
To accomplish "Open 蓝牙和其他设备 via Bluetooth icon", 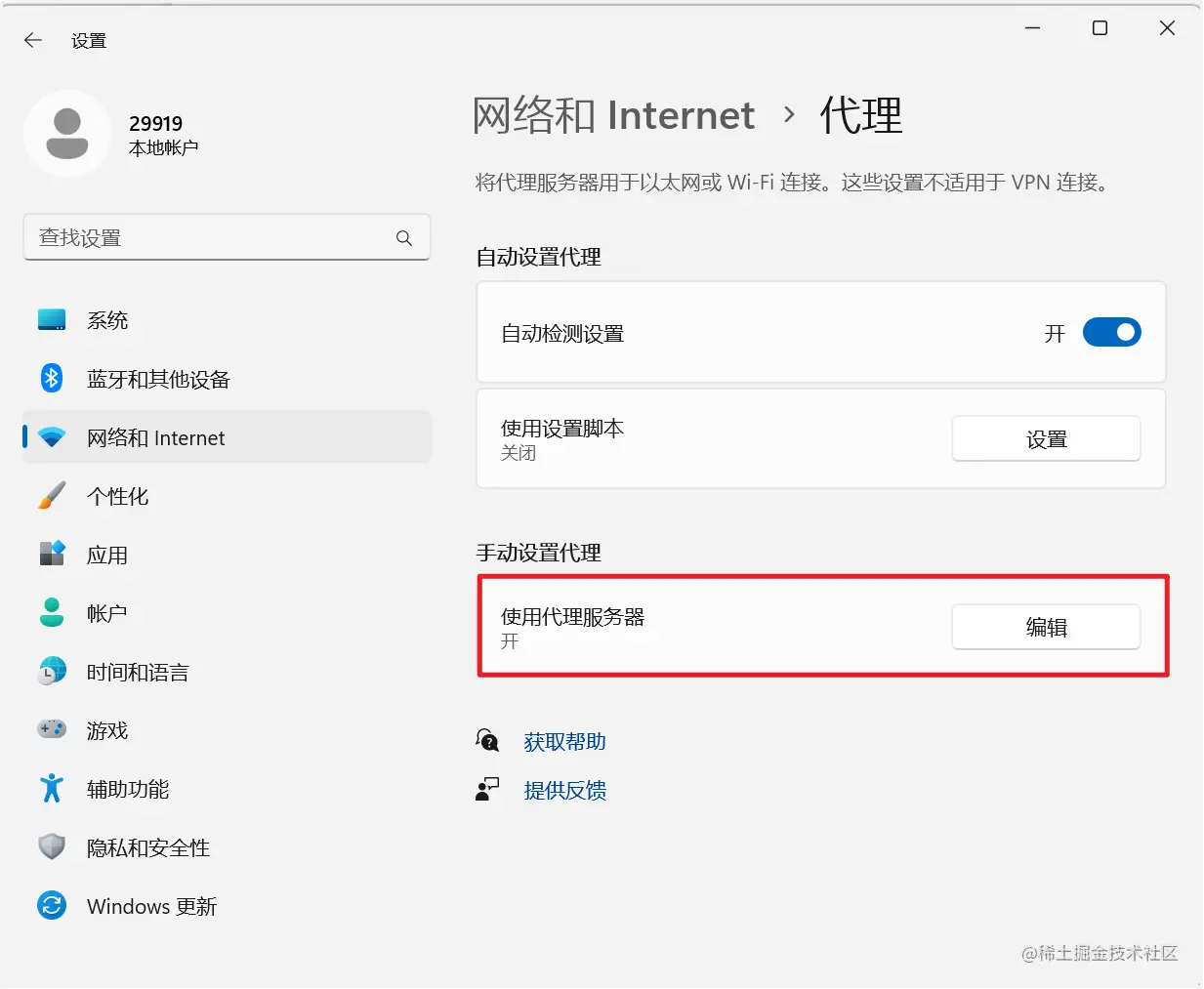I will coord(51,379).
